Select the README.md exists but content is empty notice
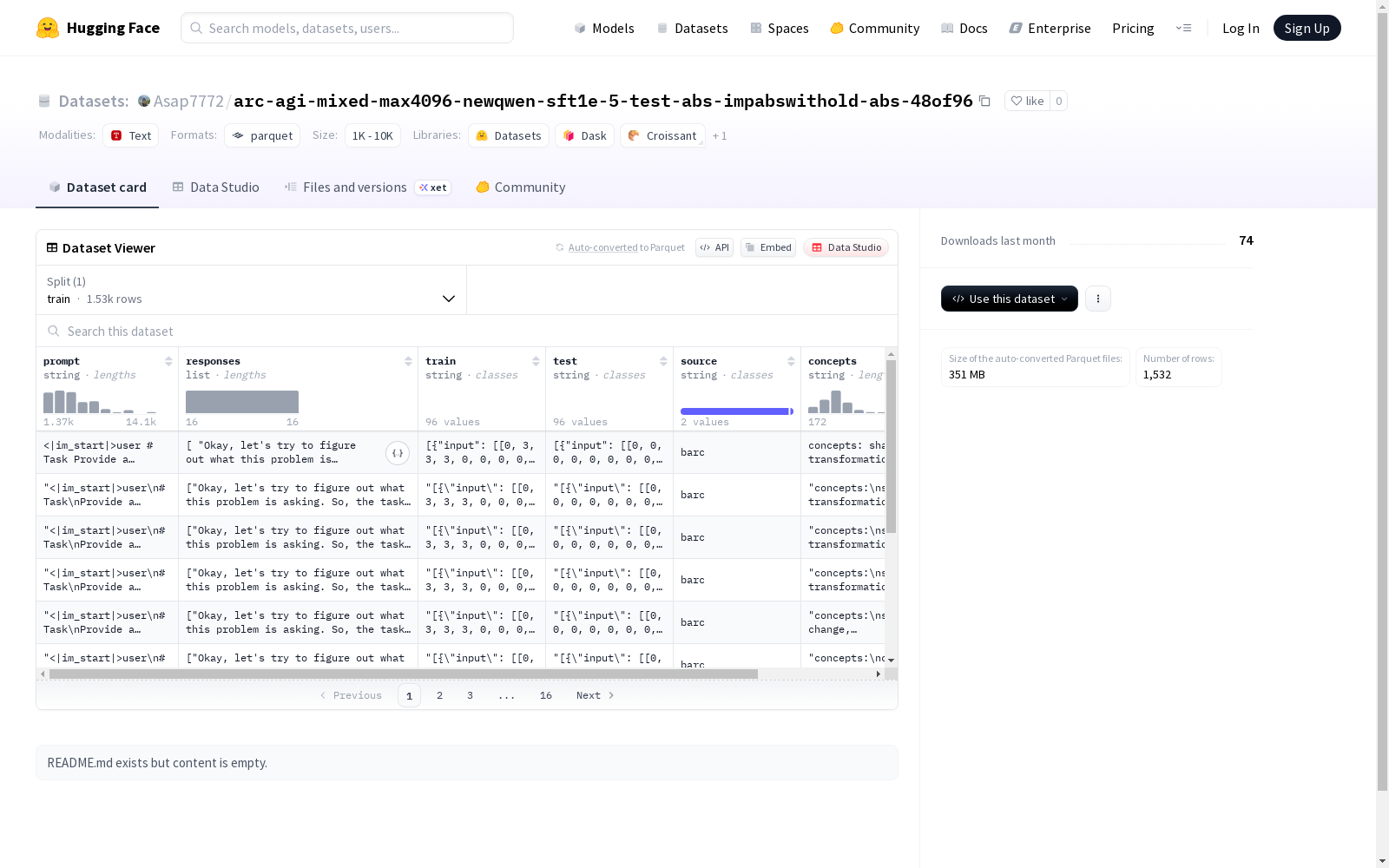This screenshot has height=868, width=1389. pos(467,763)
